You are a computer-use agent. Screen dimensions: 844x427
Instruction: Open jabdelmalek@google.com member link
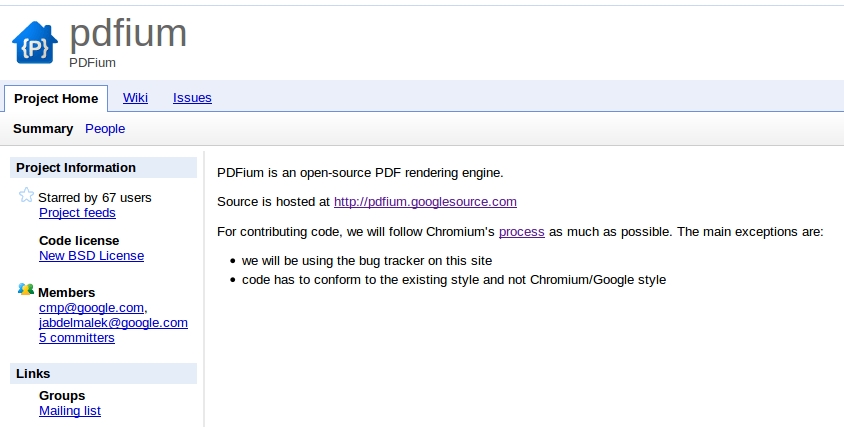pyautogui.click(x=114, y=323)
